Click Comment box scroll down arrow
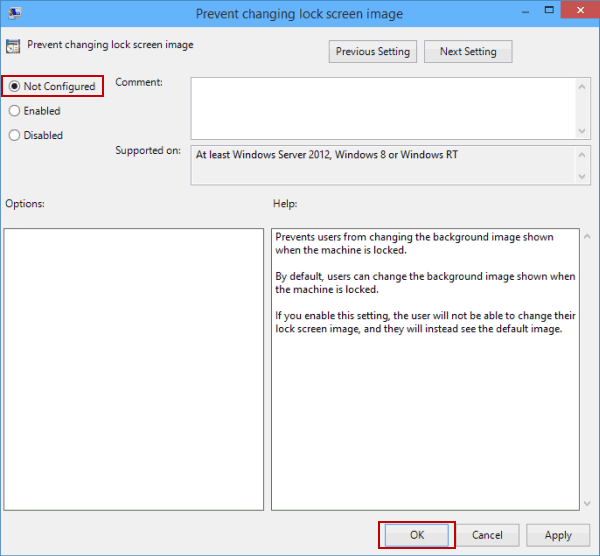The height and width of the screenshot is (556, 600). [x=582, y=131]
